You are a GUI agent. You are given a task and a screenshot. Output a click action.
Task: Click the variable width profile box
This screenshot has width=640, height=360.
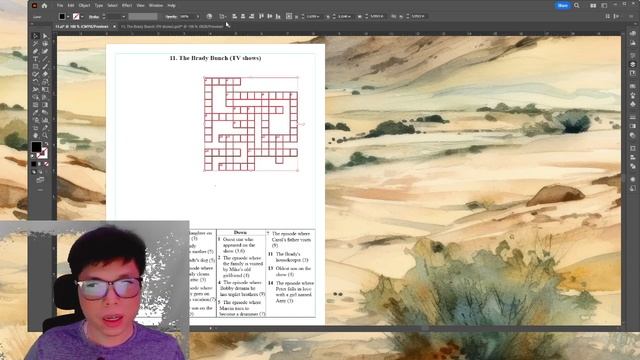pos(143,17)
